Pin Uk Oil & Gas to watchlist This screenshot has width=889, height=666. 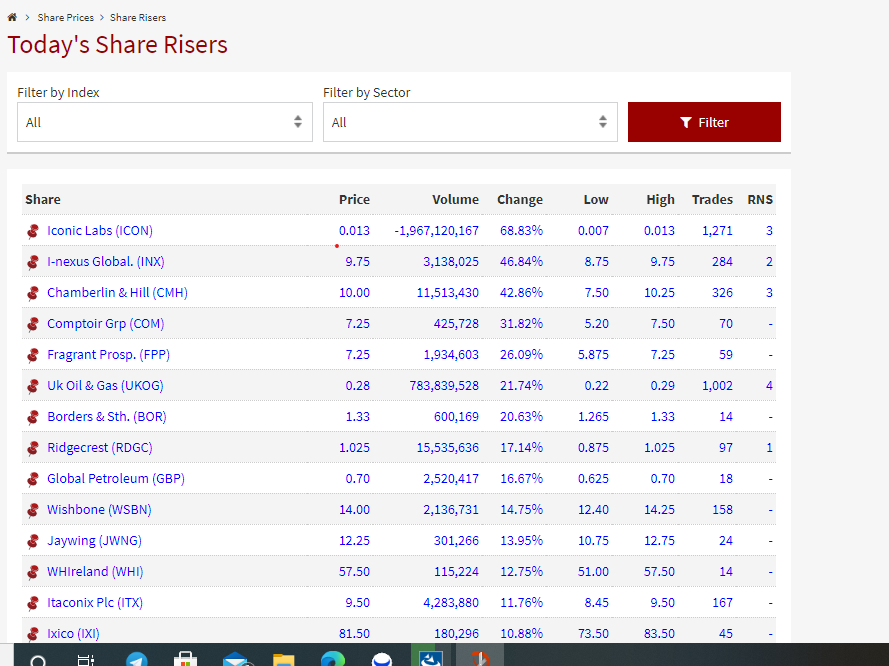(33, 386)
